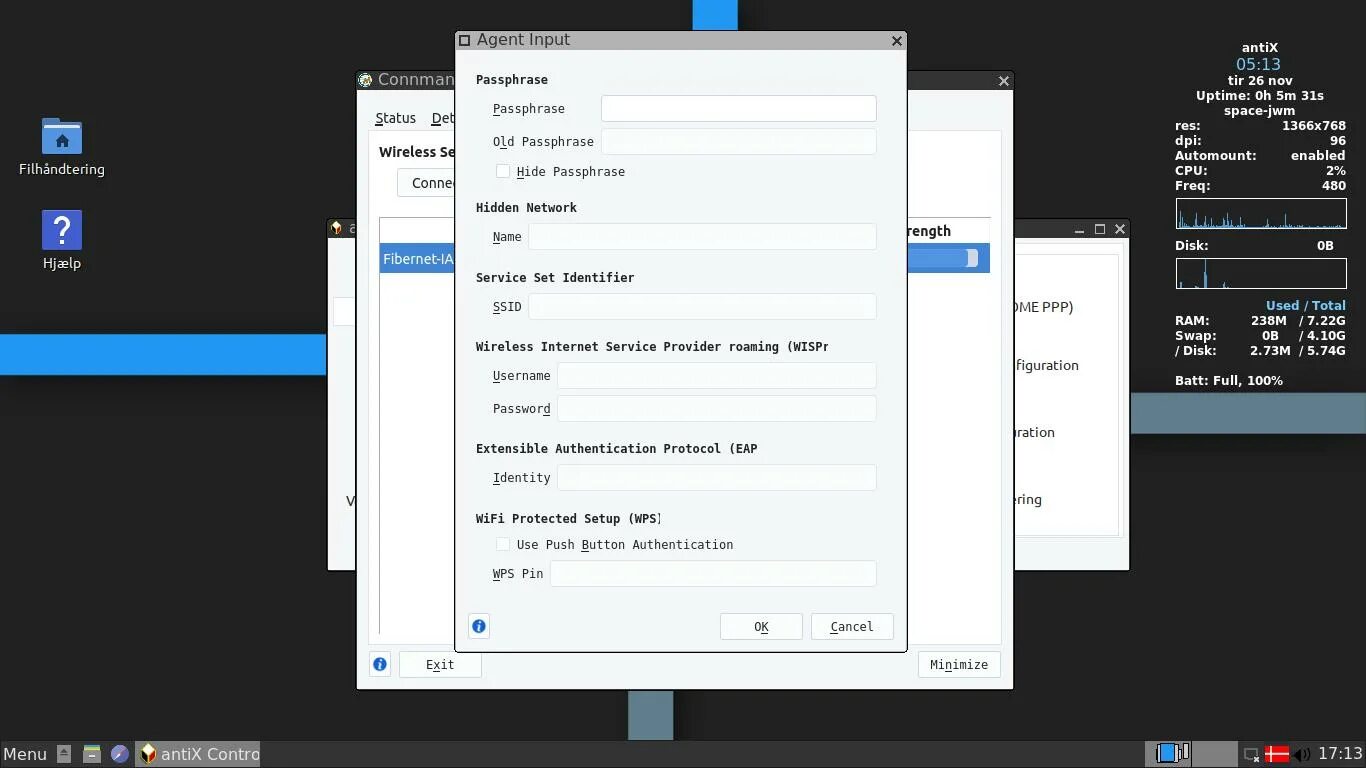The image size is (1366, 768).
Task: Close the Agent Input dialog
Action: pos(896,40)
